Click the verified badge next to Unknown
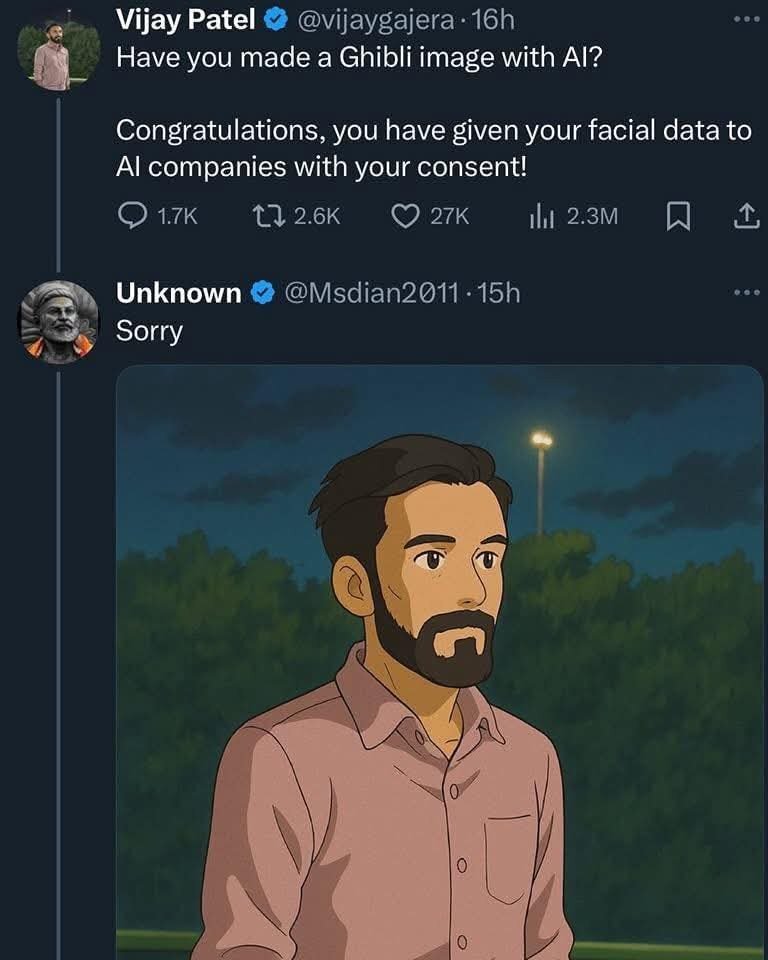The image size is (768, 960). (x=262, y=293)
